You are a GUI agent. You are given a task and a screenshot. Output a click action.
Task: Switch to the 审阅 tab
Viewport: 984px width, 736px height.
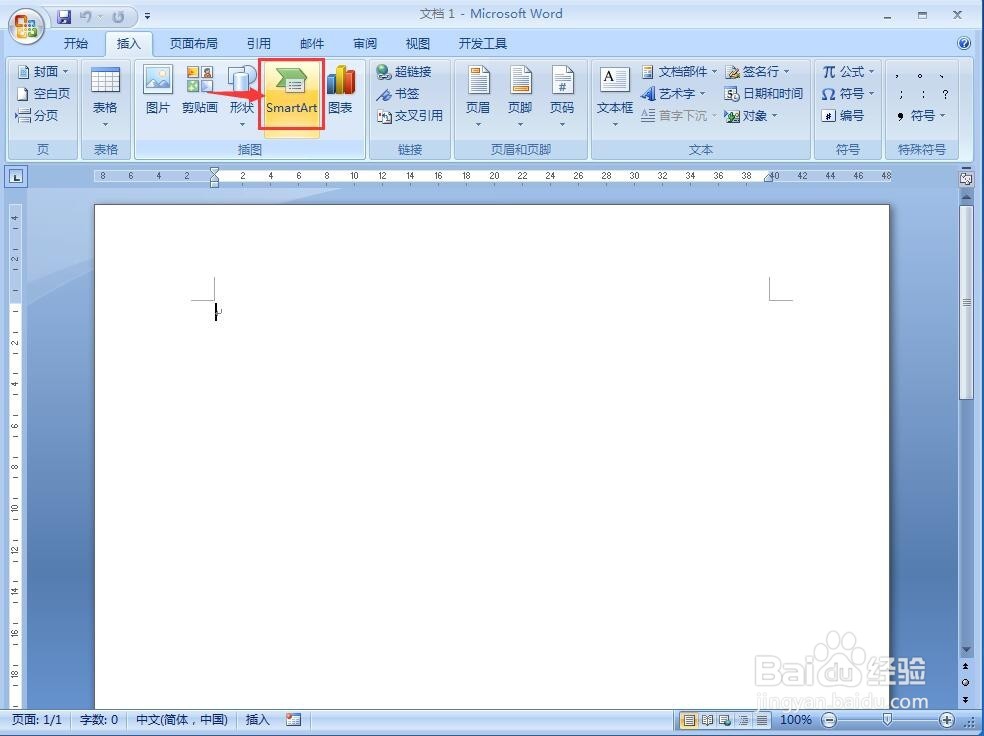tap(365, 43)
